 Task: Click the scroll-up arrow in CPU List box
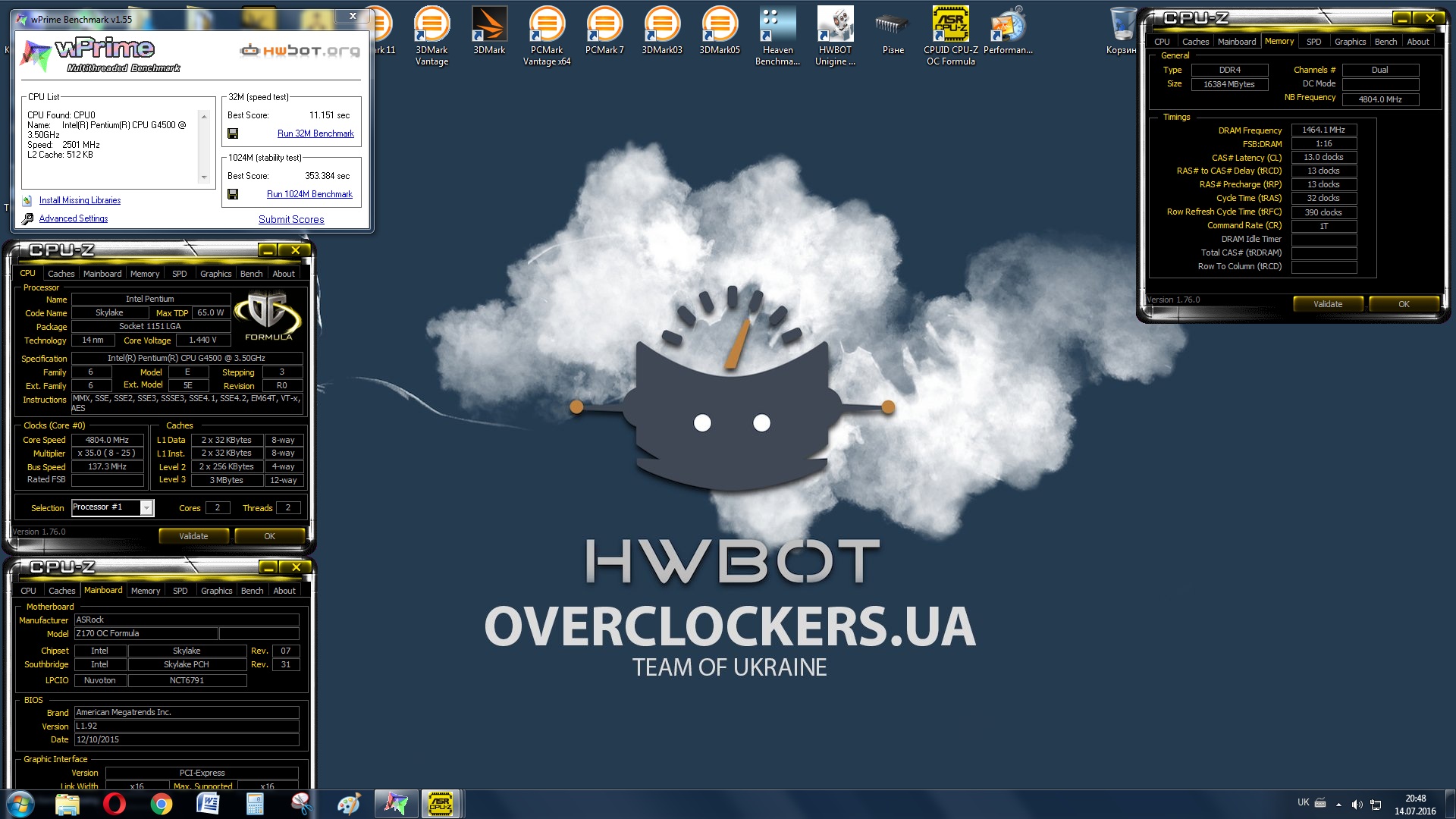coord(204,116)
